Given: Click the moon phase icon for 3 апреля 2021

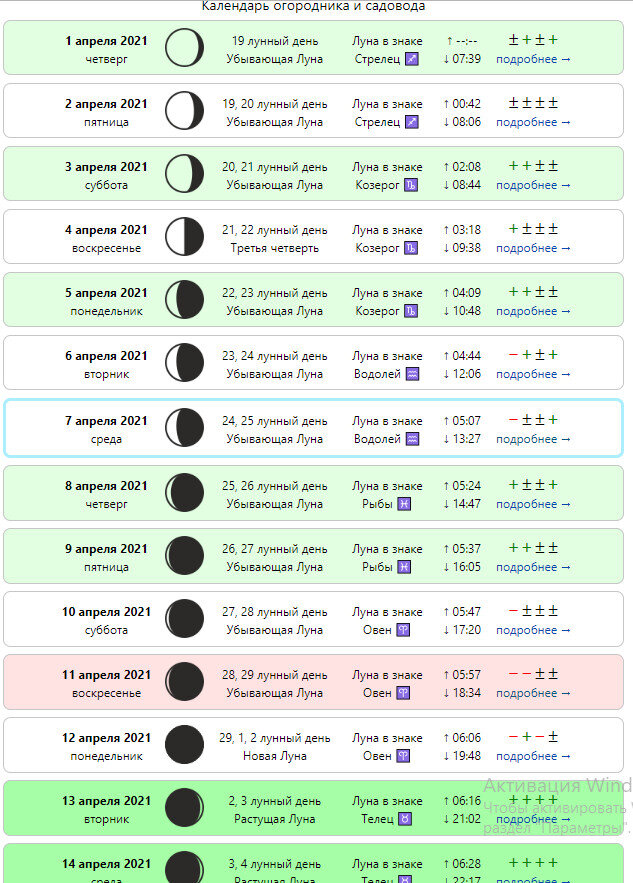Looking at the screenshot, I should 184,173.
